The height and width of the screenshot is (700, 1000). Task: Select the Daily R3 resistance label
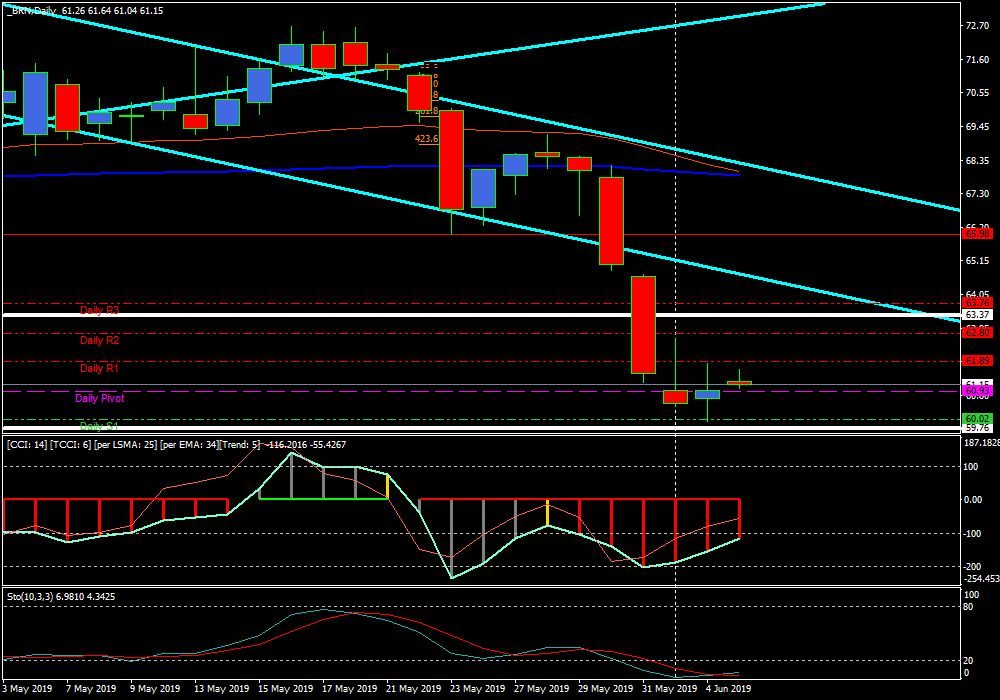100,311
